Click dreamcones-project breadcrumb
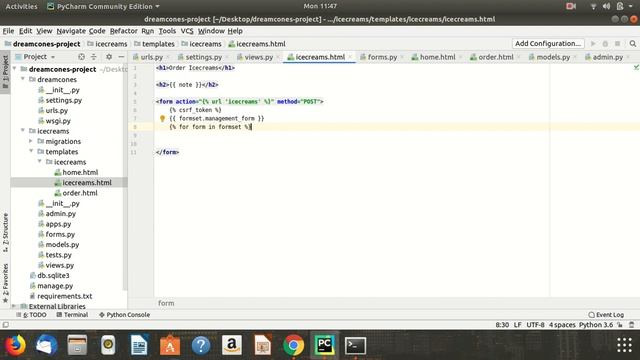Screen dimensions: 640x360 point(42,44)
